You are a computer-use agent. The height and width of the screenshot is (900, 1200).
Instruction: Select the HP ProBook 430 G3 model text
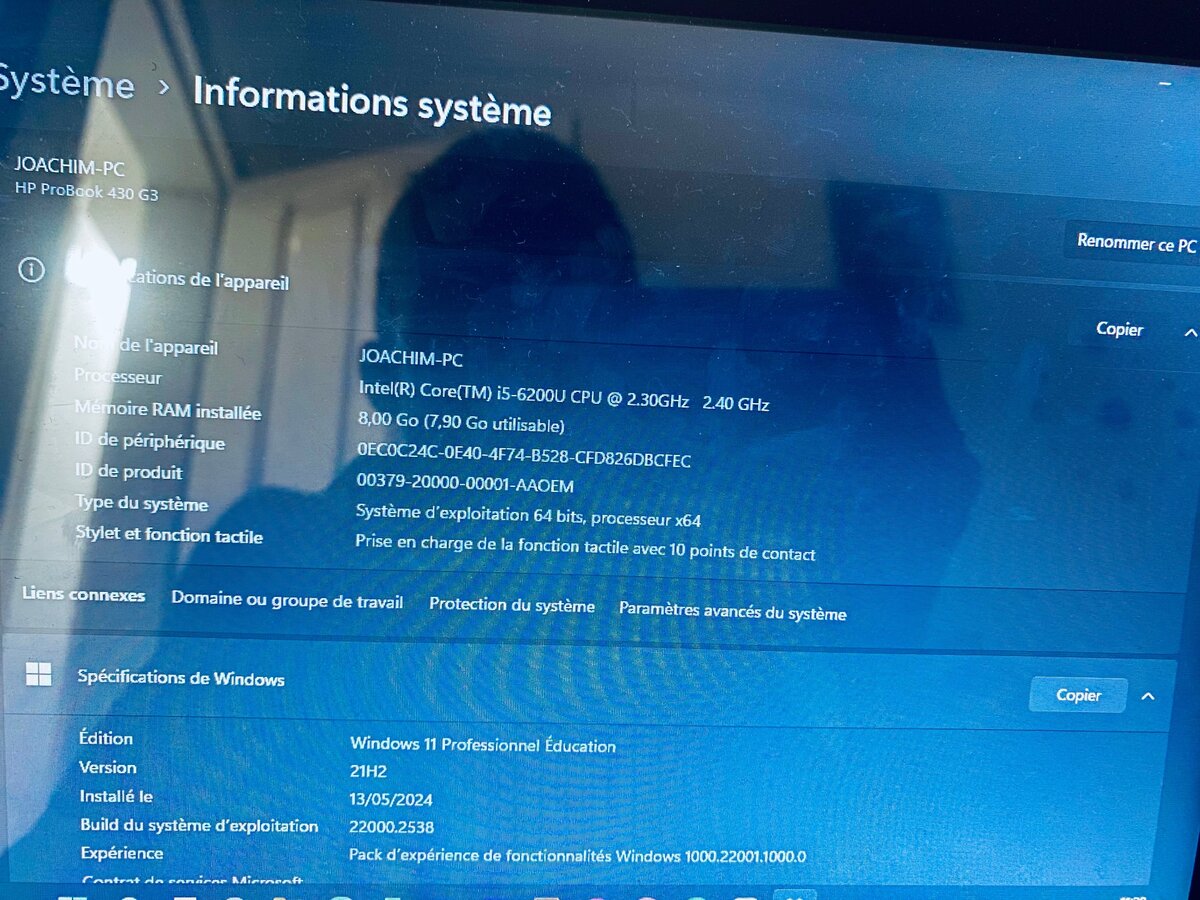click(x=86, y=191)
